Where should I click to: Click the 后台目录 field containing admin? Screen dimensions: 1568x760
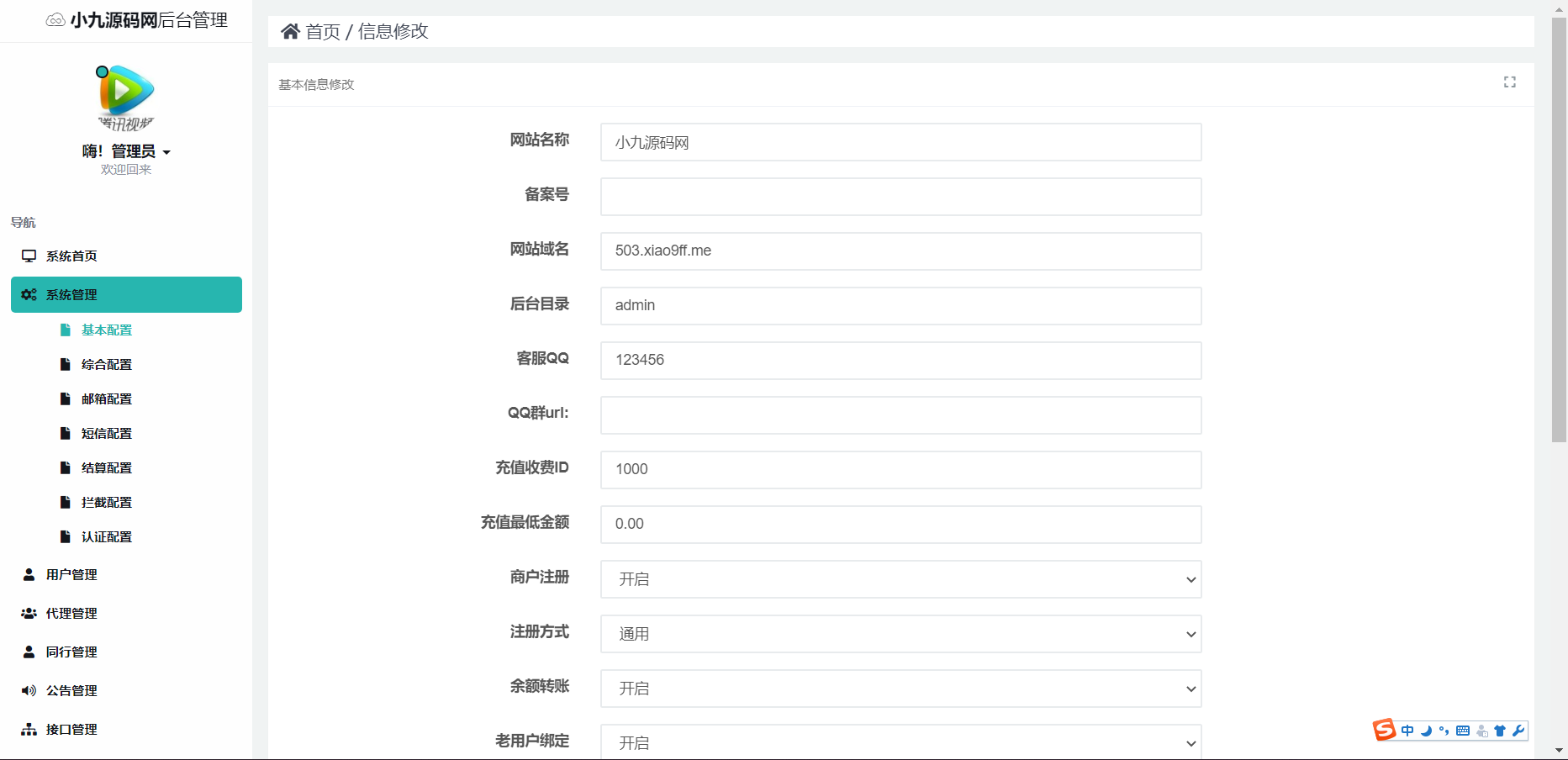900,306
